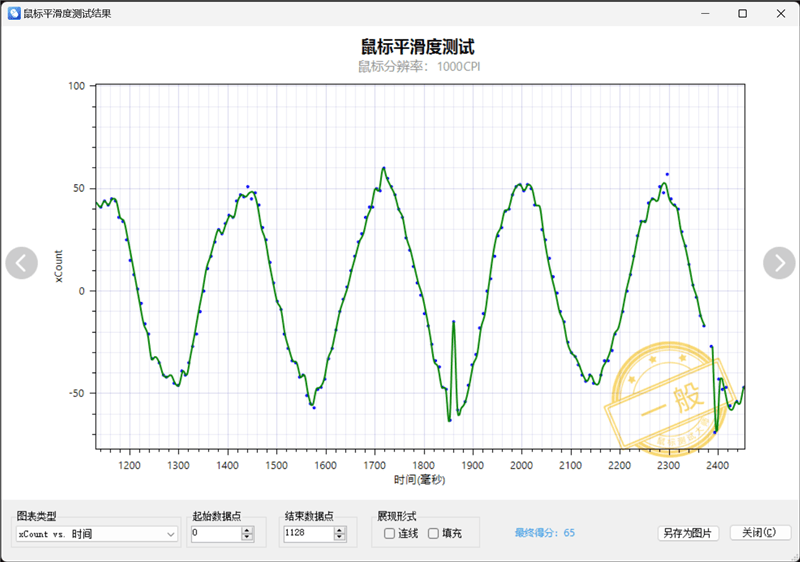Enable the 连线 checkbox

(389, 533)
